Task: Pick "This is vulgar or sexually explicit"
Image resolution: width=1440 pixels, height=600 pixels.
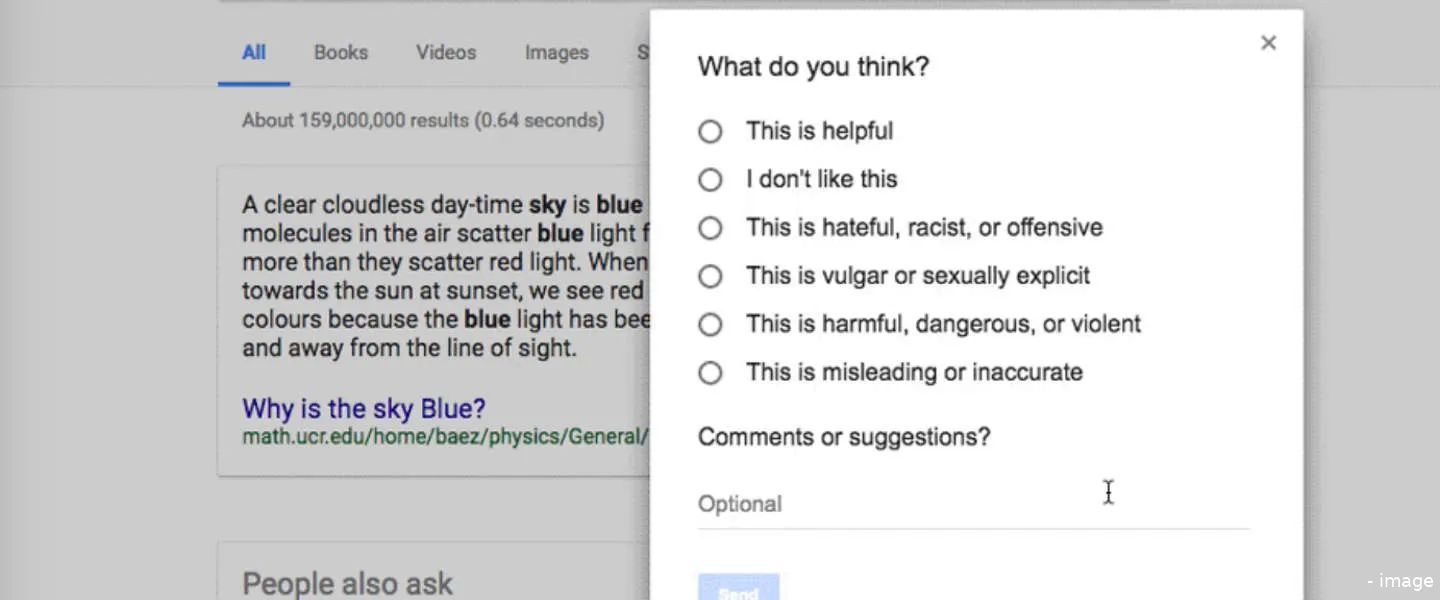Action: [x=710, y=275]
